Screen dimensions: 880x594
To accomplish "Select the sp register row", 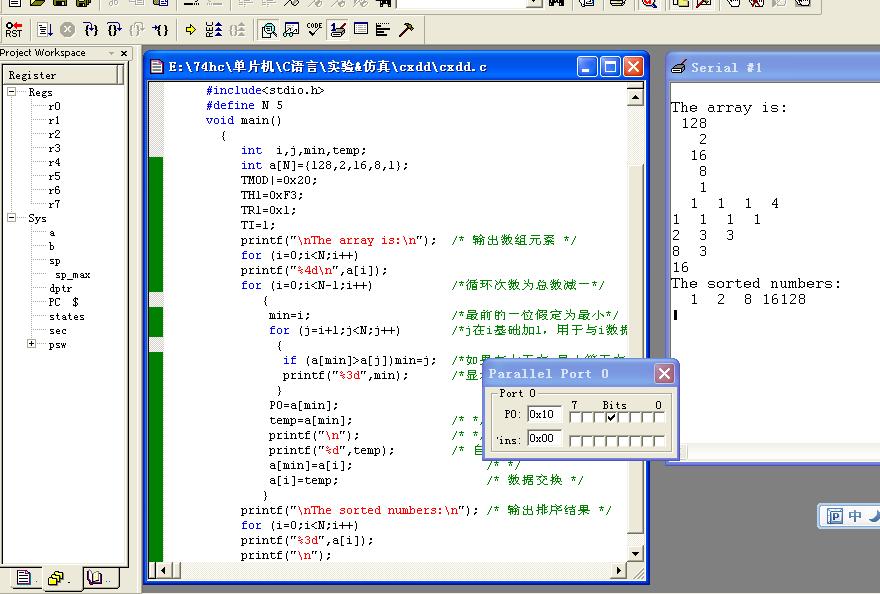I will tap(54, 261).
